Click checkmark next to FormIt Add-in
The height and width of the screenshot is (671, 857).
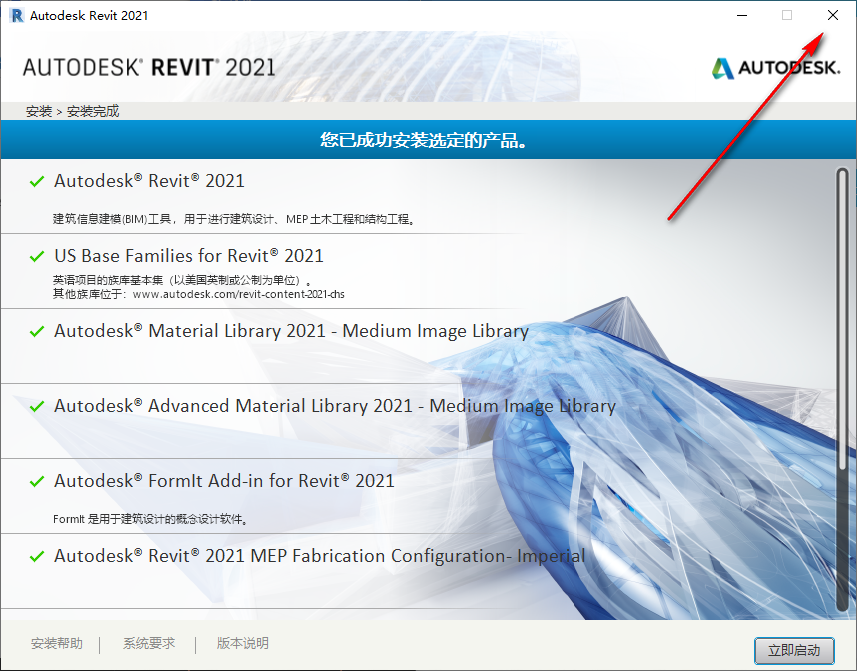click(37, 482)
